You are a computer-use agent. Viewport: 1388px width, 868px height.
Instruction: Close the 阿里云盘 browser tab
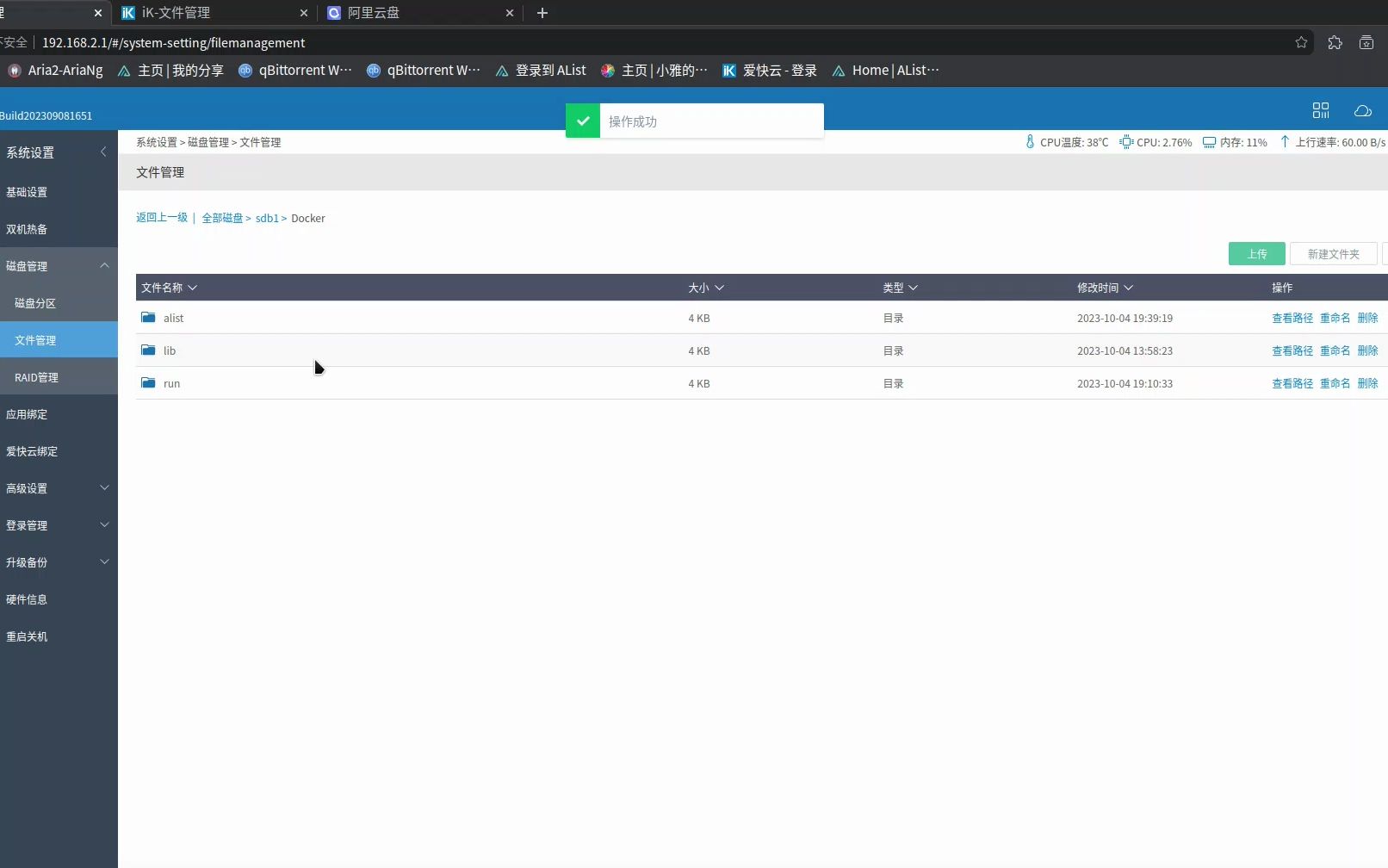510,13
